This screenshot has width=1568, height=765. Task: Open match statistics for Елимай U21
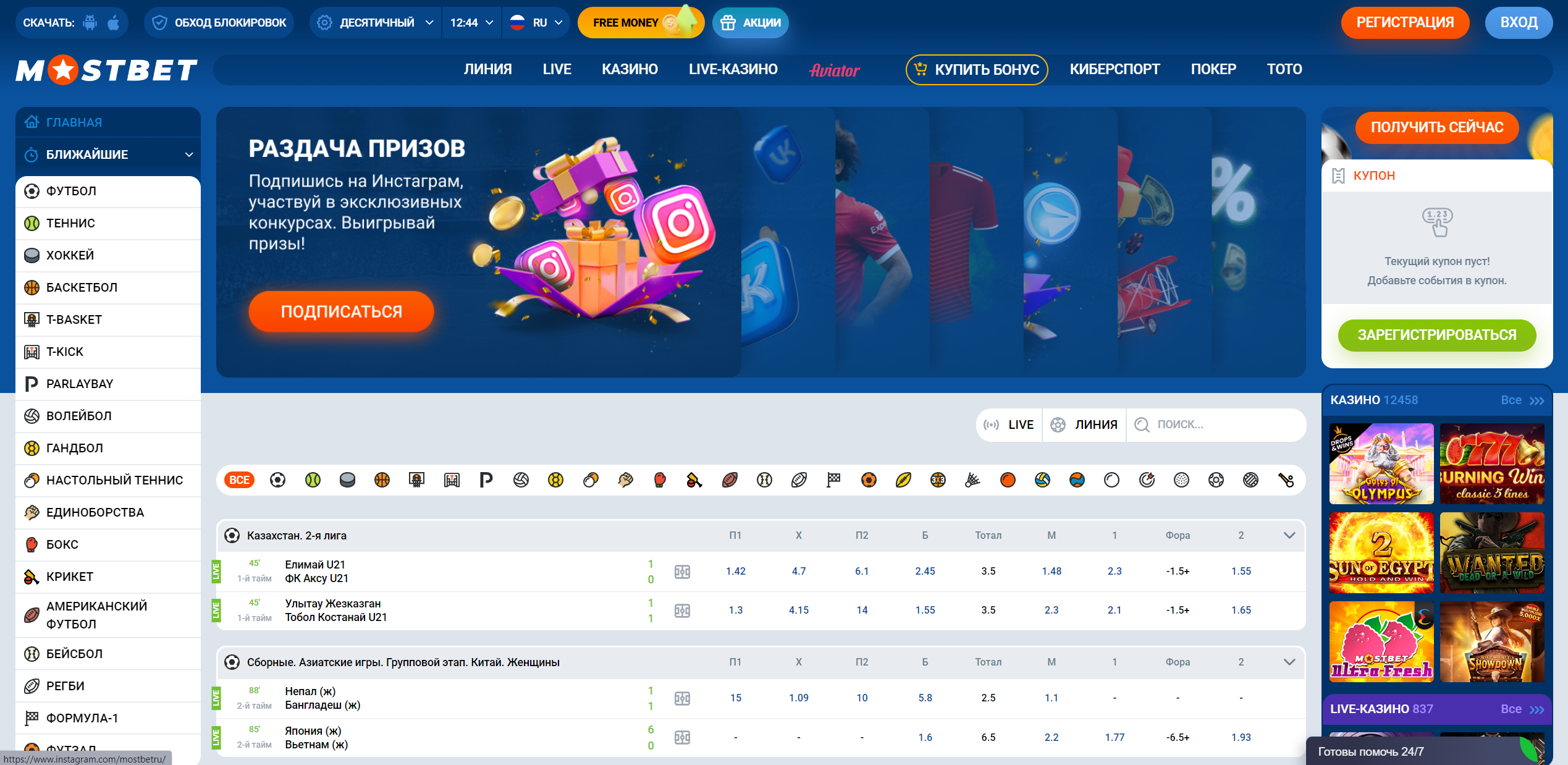[682, 572]
